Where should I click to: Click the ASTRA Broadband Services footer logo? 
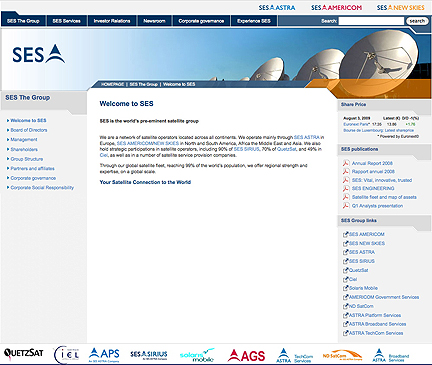[x=390, y=356]
